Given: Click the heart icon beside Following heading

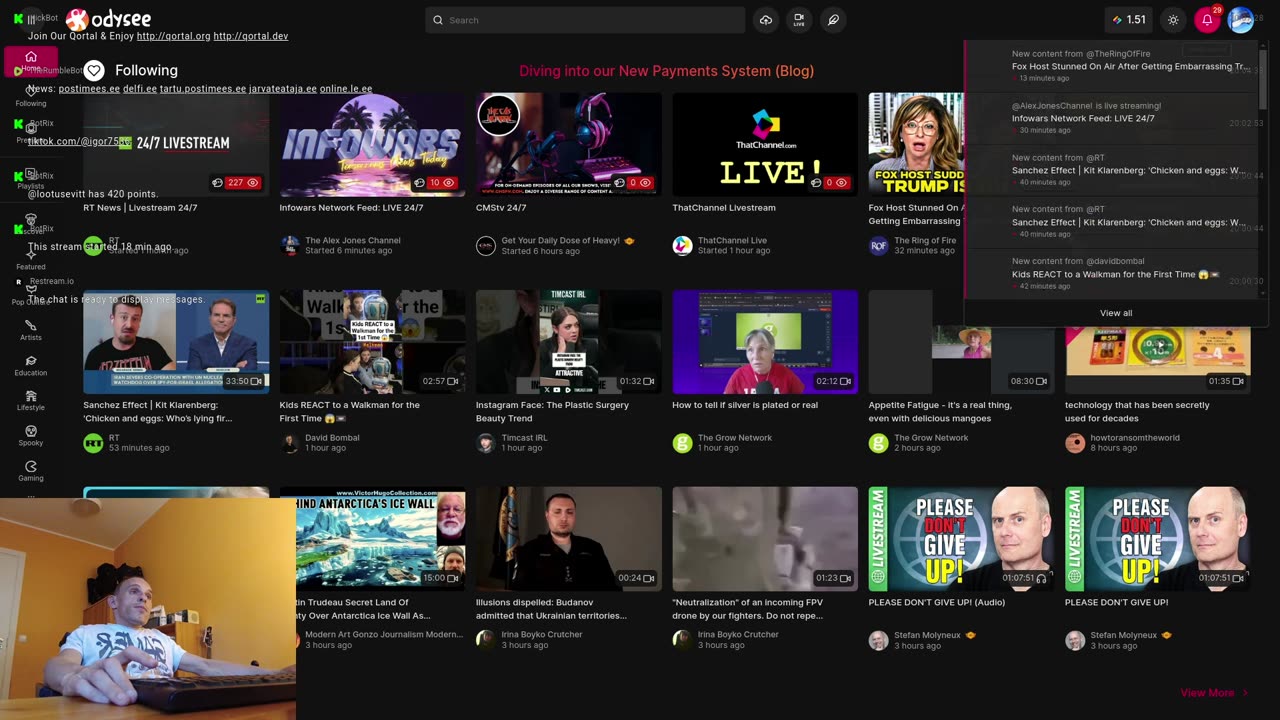Looking at the screenshot, I should (x=94, y=70).
